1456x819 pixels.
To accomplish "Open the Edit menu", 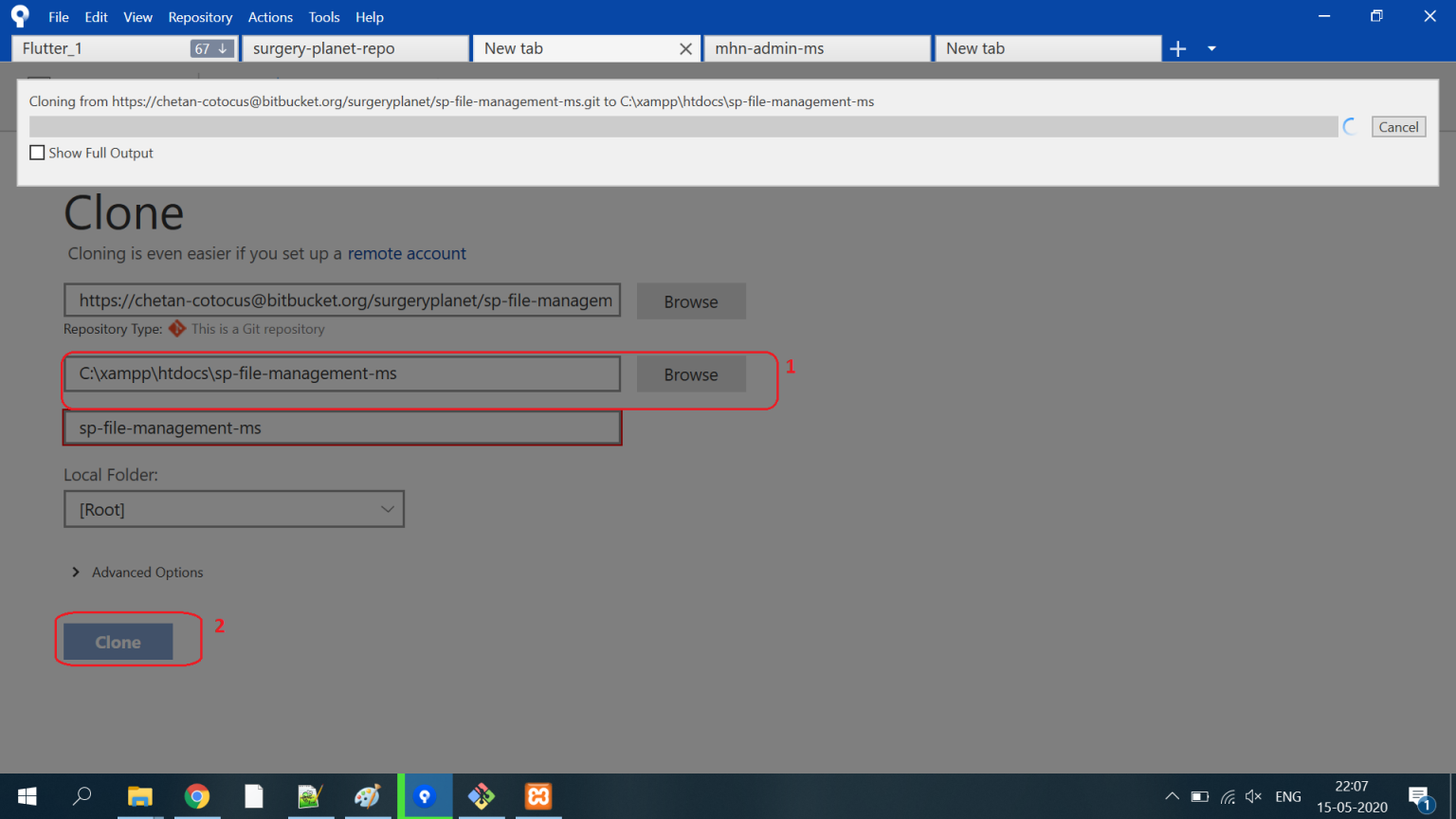I will point(96,17).
